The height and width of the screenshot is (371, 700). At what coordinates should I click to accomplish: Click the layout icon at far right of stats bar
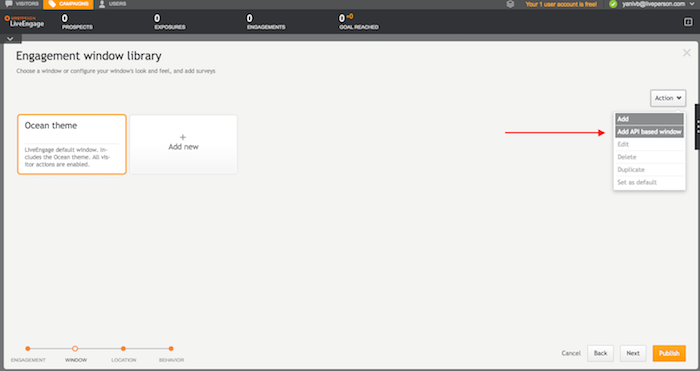tap(688, 22)
